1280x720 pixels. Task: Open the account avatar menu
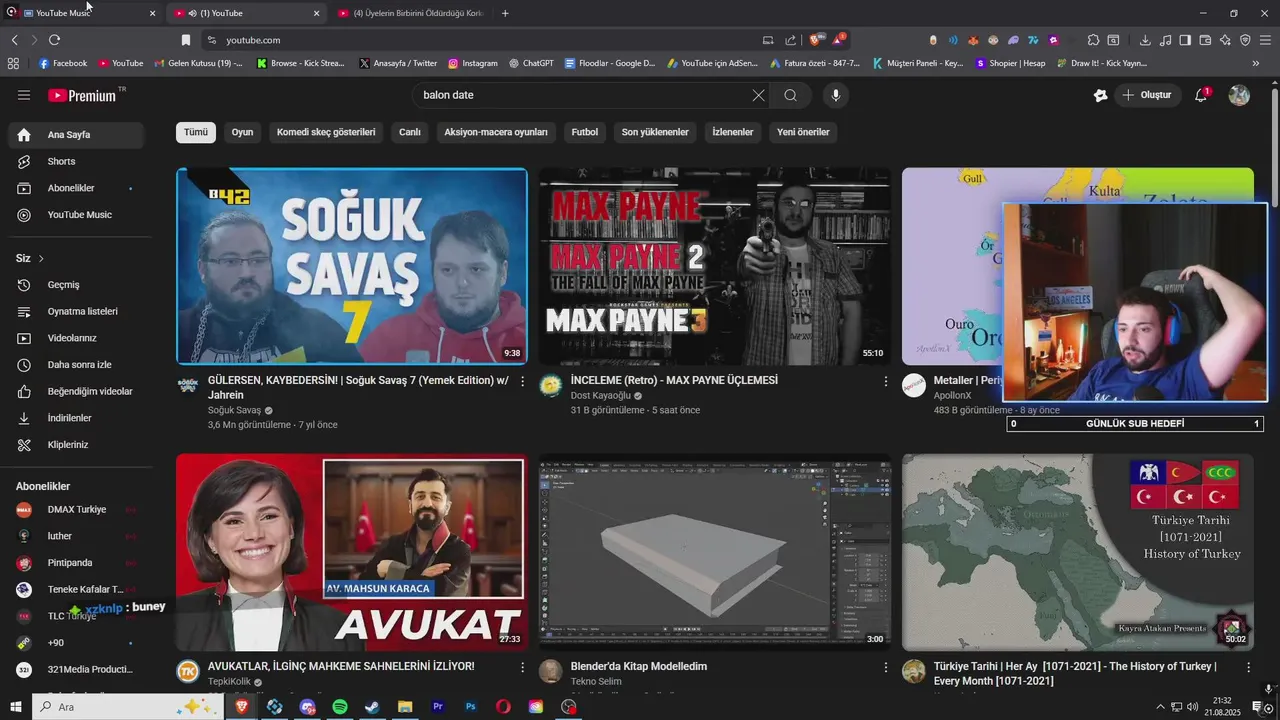(x=1239, y=95)
